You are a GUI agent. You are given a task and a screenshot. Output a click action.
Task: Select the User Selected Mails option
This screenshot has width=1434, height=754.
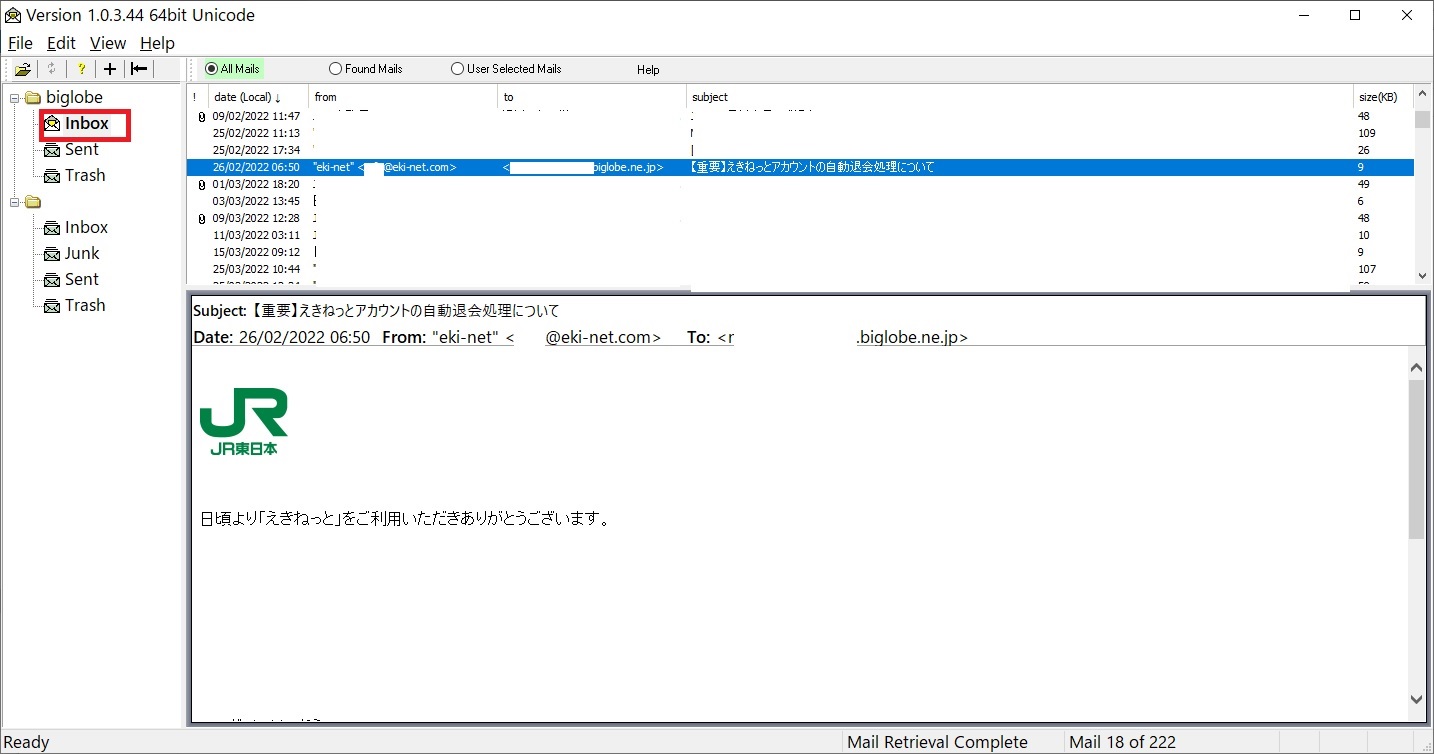pyautogui.click(x=457, y=69)
